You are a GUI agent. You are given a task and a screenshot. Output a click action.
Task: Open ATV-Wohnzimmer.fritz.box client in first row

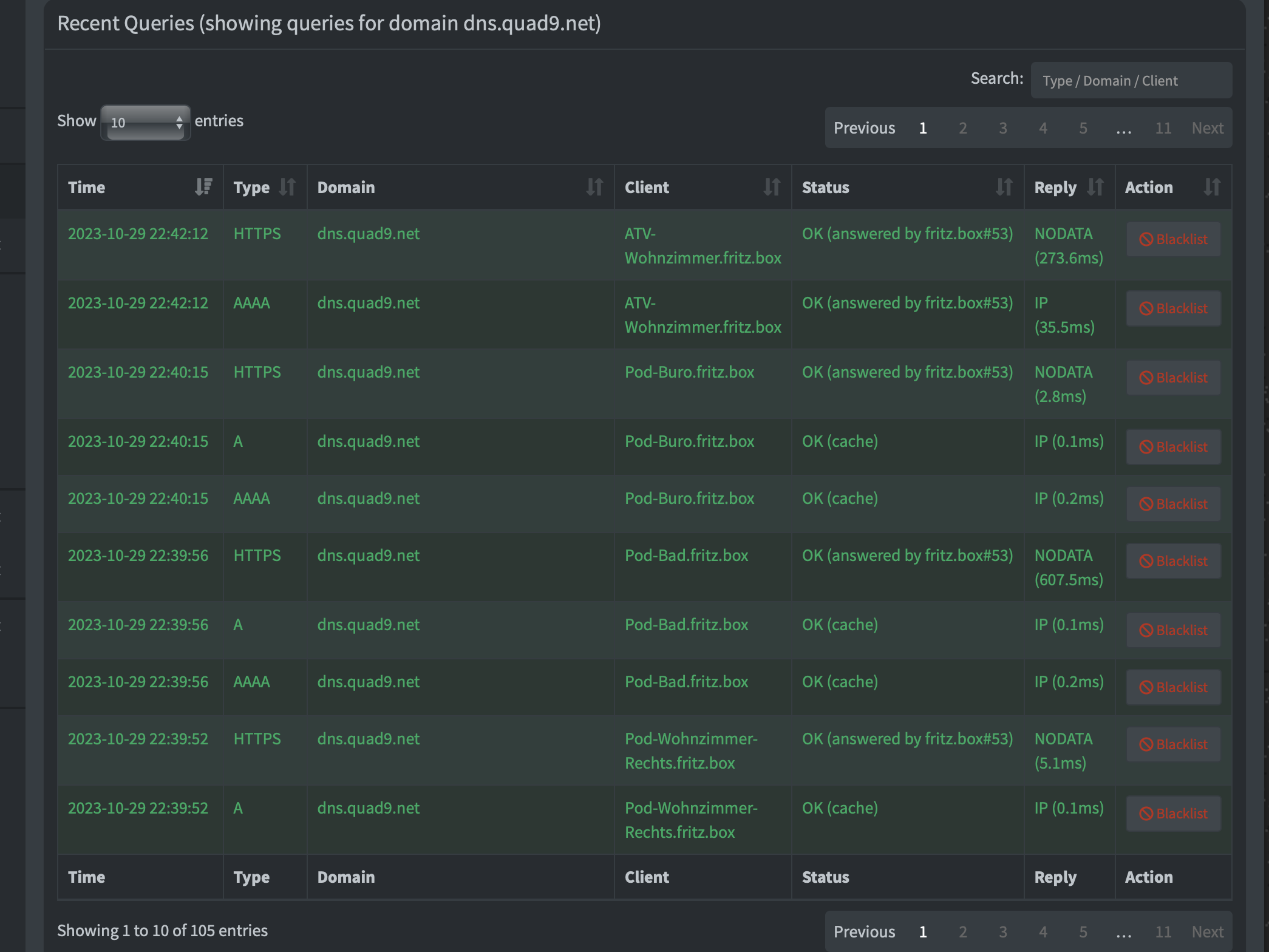pyautogui.click(x=703, y=246)
